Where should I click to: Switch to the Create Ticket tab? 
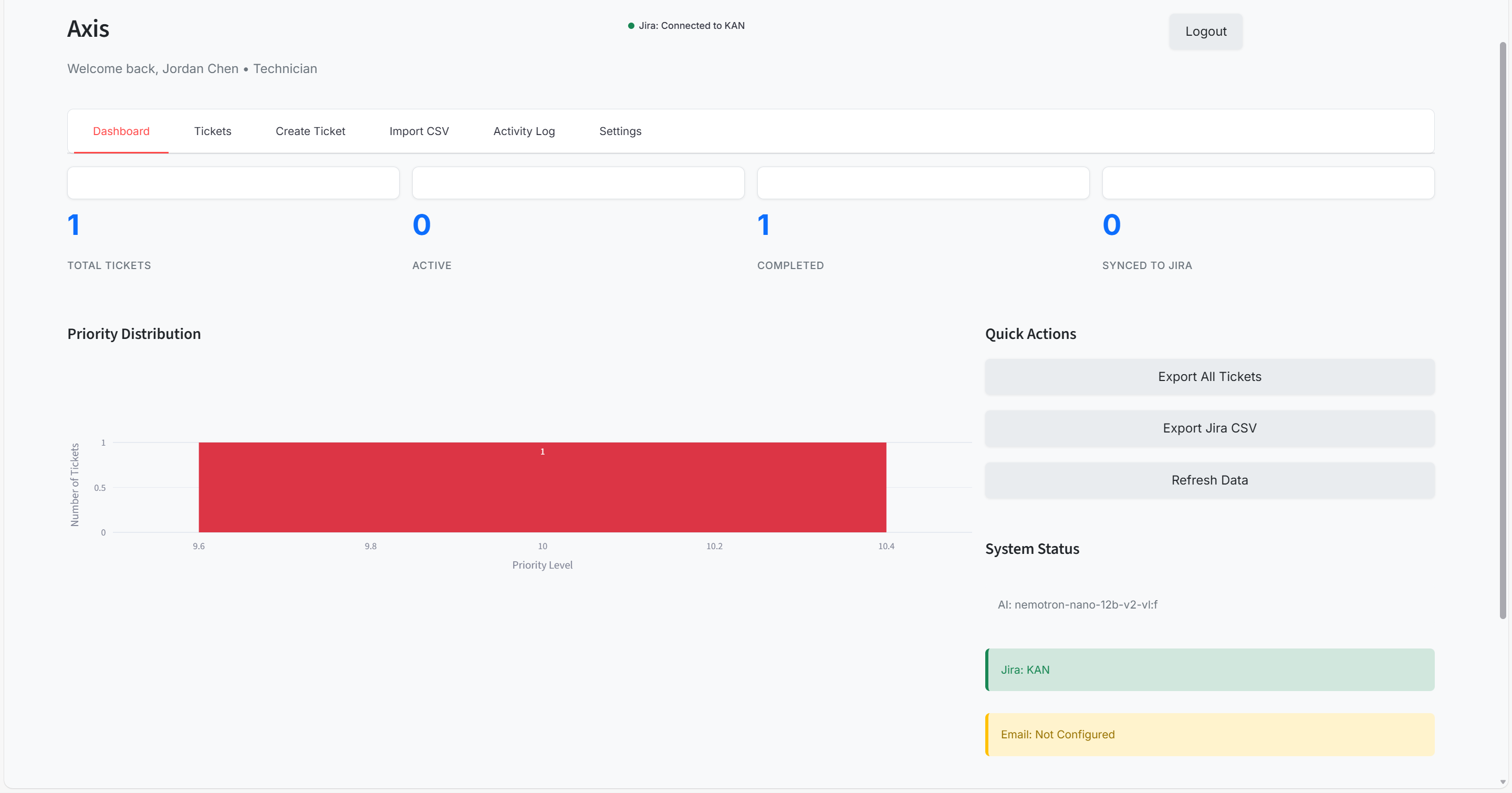coord(310,131)
